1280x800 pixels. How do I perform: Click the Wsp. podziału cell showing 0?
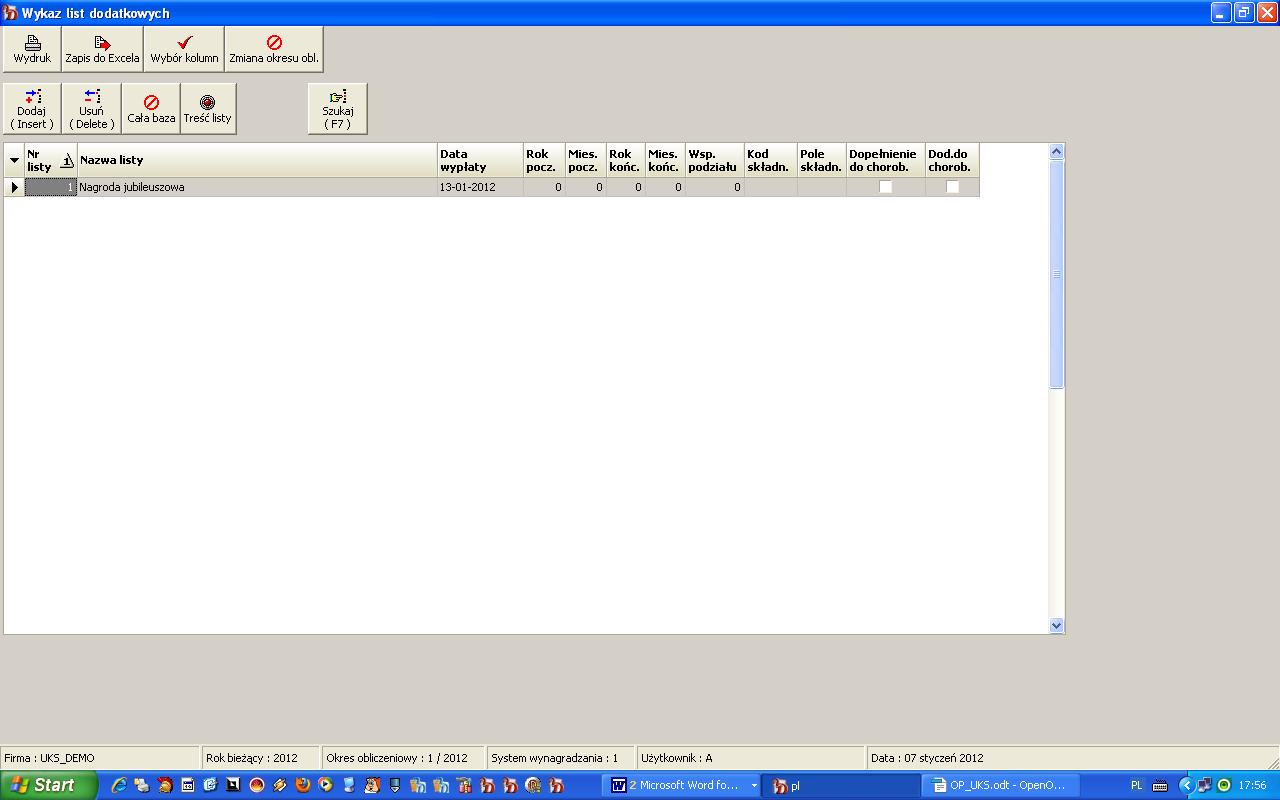click(714, 187)
